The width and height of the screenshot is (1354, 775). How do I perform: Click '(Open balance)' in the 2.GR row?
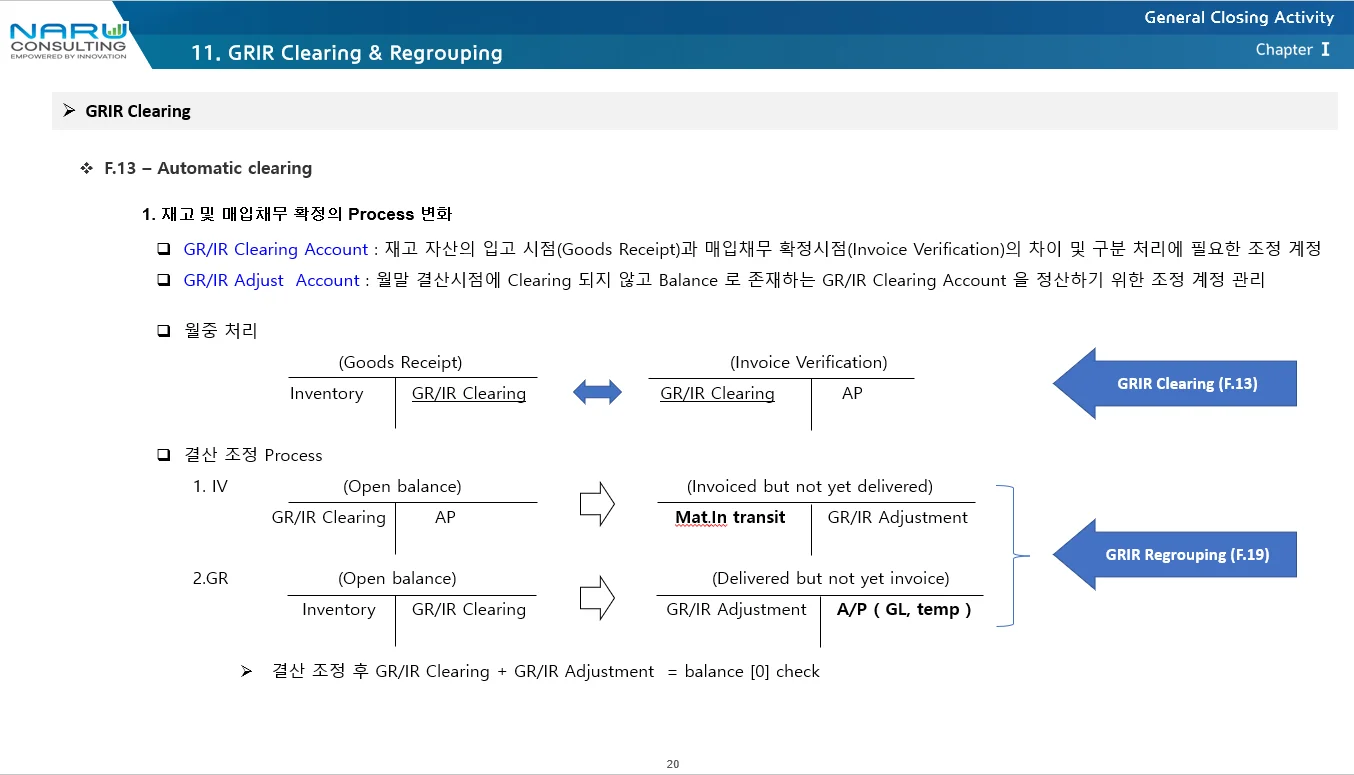(397, 578)
